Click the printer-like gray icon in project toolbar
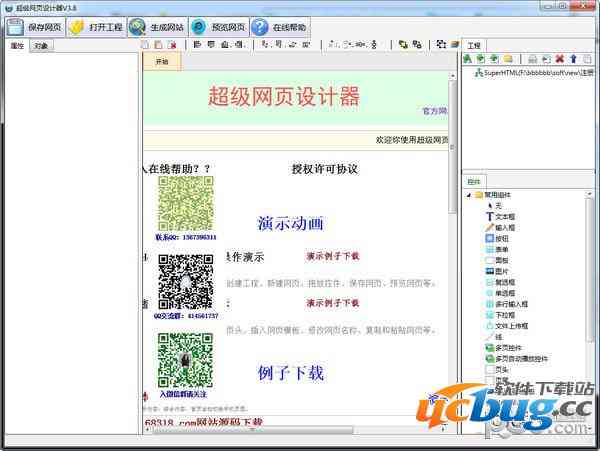This screenshot has width=600, height=451. pos(532,59)
